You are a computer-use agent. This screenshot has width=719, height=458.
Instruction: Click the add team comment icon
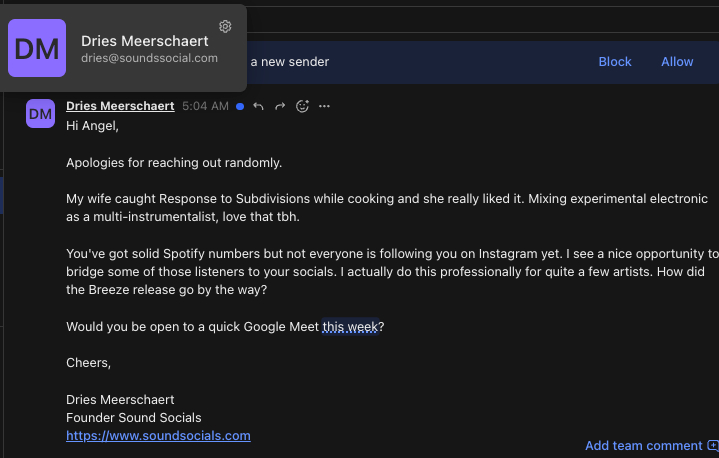tap(712, 445)
